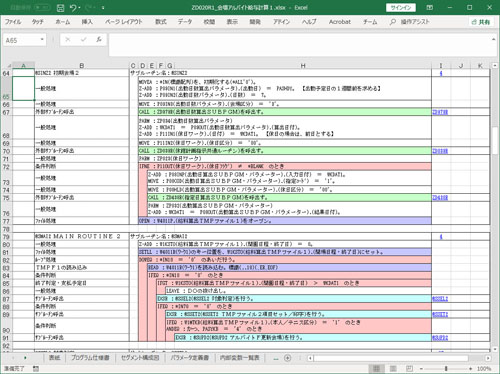Image resolution: width=500 pixels, height=374 pixels.
Task: Click the Insert Function fx icon
Action: (x=99, y=40)
